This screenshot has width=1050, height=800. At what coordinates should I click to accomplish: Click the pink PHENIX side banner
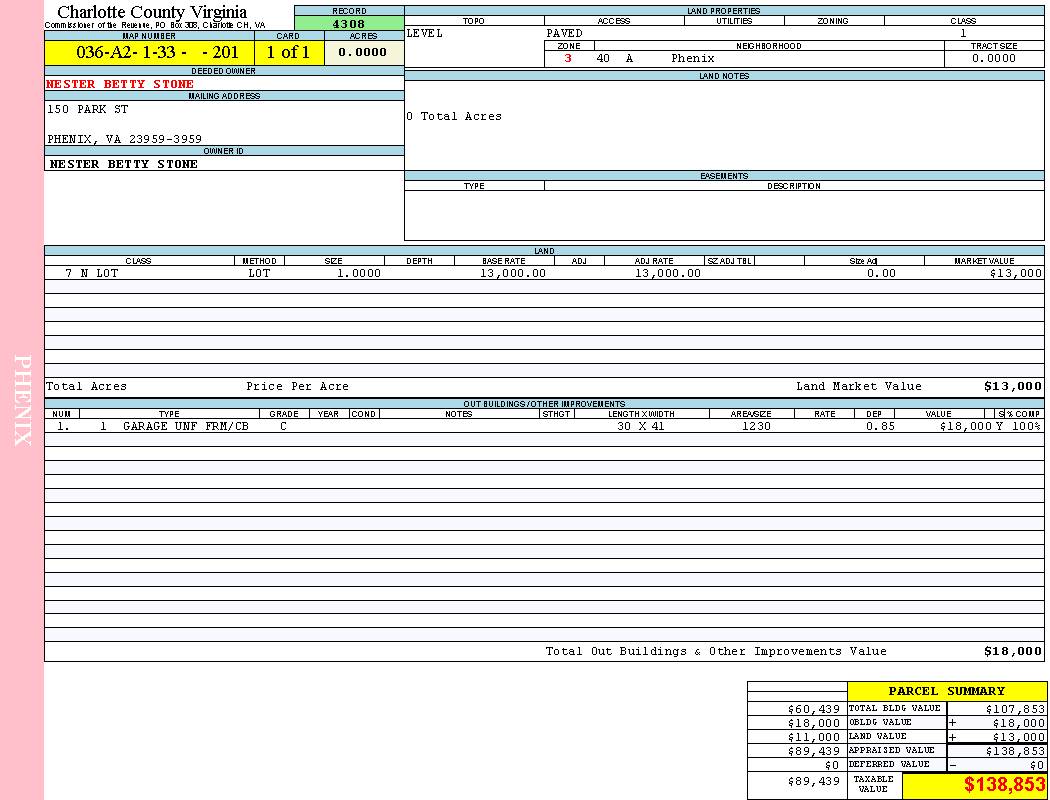click(22, 400)
